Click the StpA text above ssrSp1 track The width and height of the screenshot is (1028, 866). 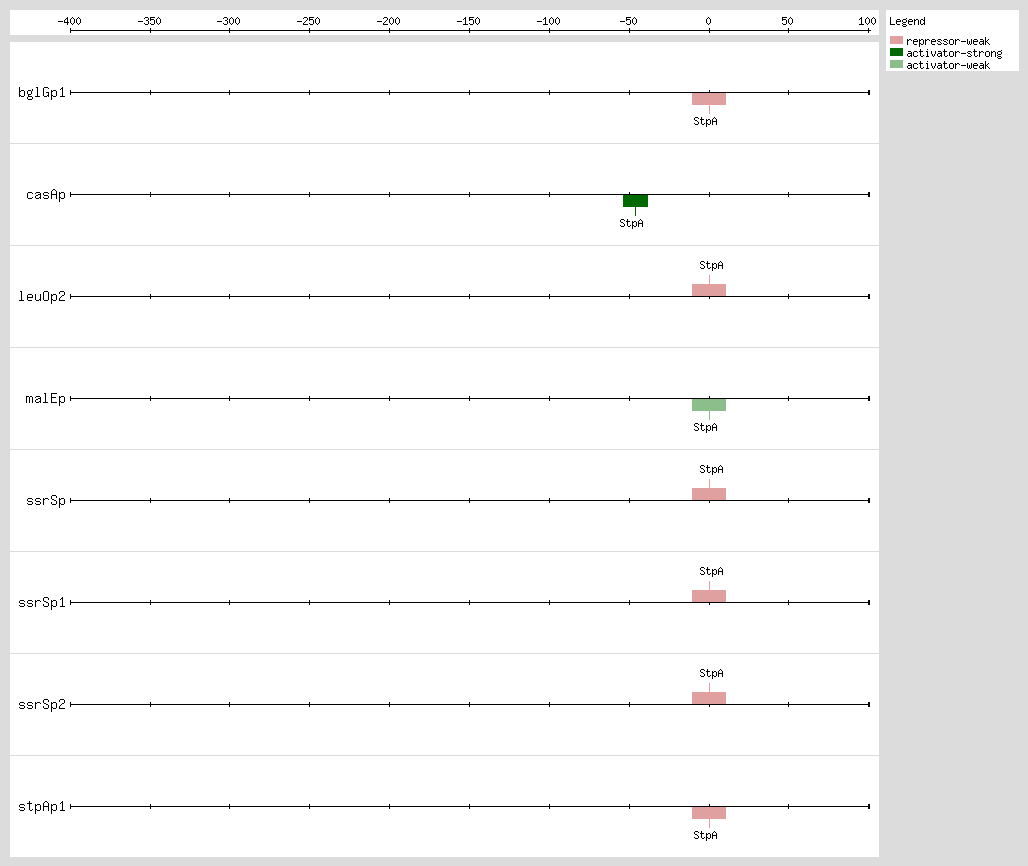(x=711, y=572)
